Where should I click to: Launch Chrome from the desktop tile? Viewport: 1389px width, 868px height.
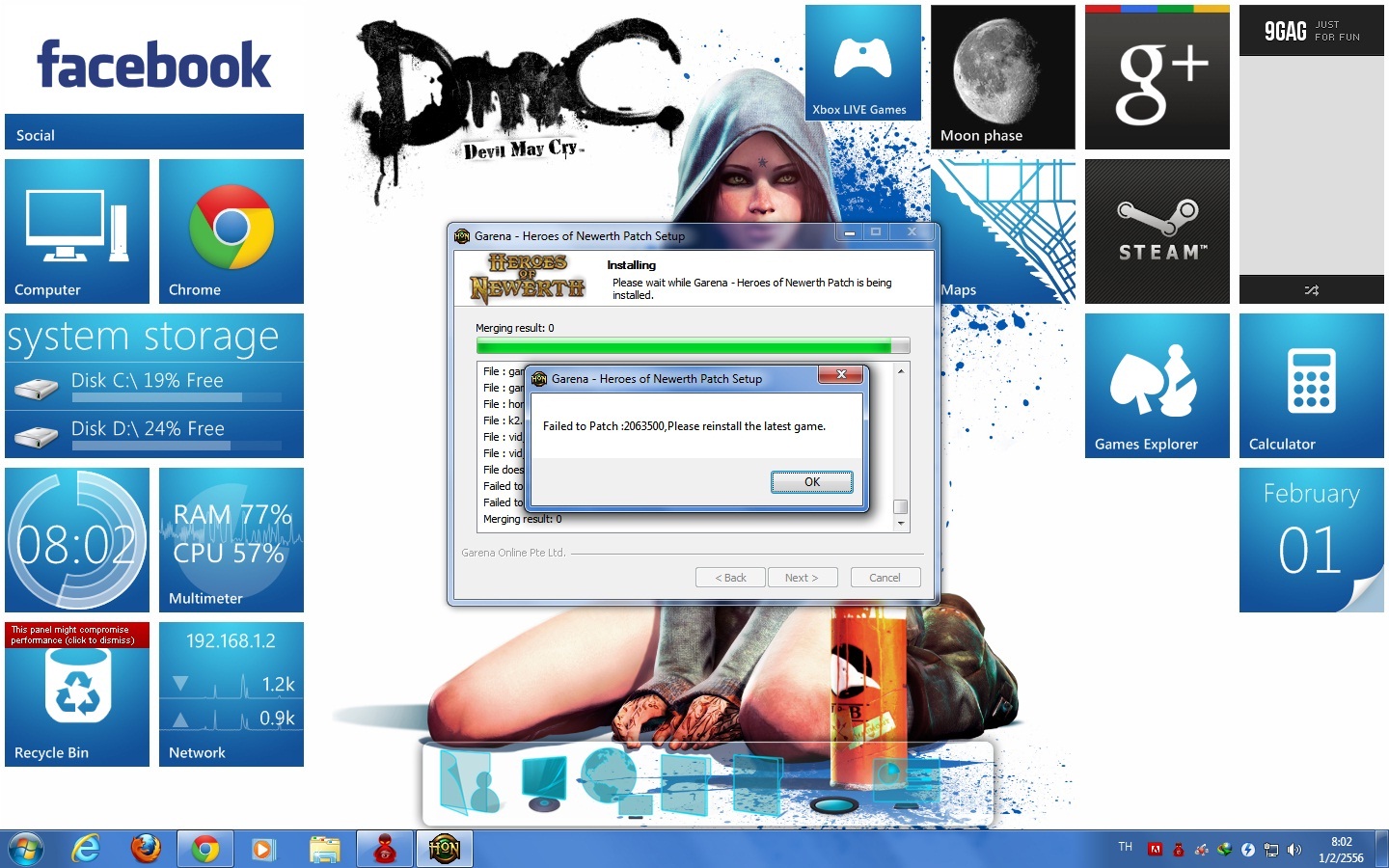point(231,231)
